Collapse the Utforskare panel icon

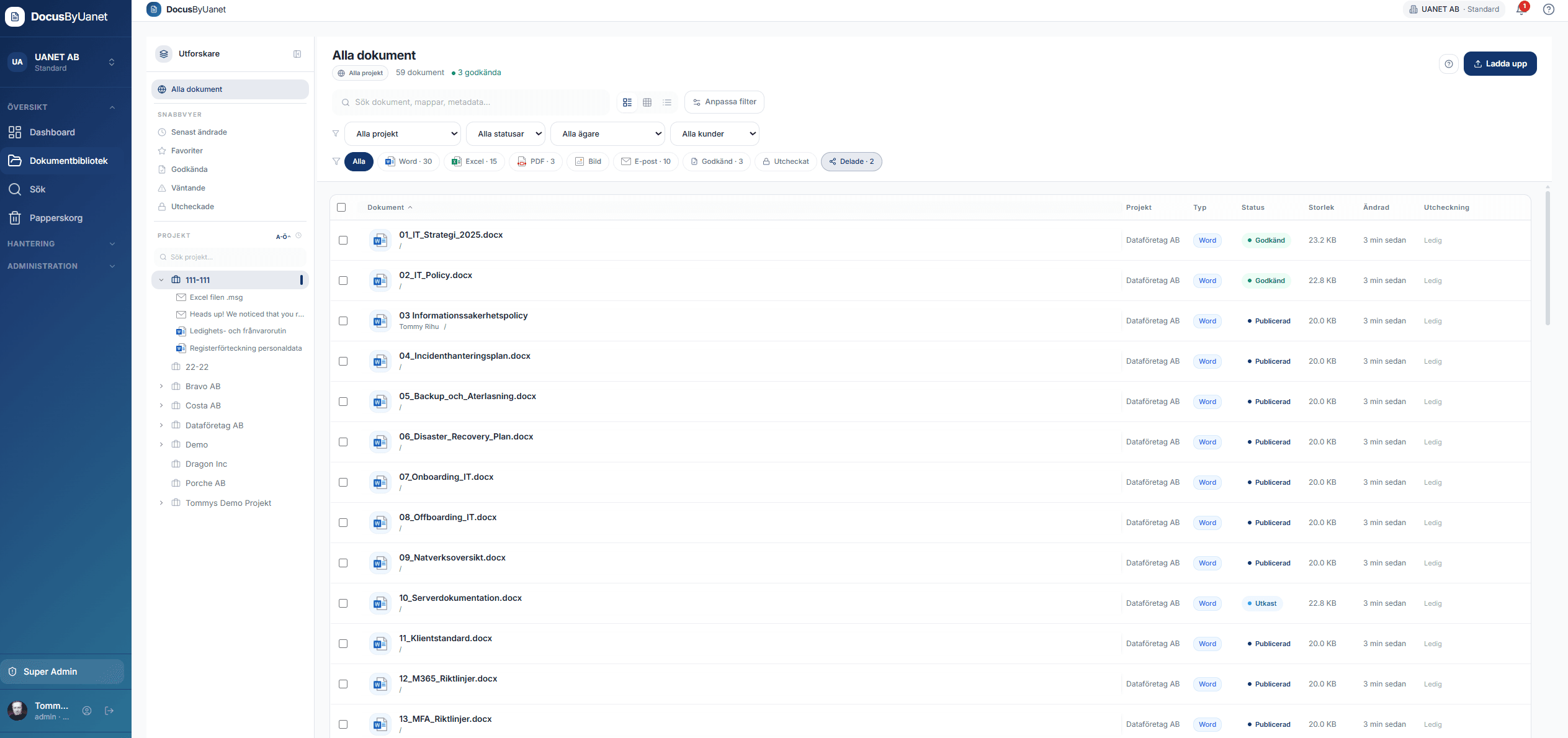tap(297, 54)
